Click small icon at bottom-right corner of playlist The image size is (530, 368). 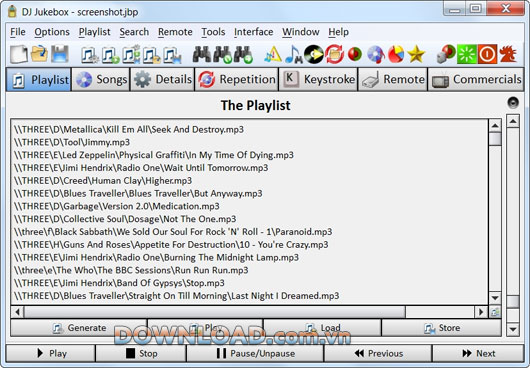[x=495, y=312]
